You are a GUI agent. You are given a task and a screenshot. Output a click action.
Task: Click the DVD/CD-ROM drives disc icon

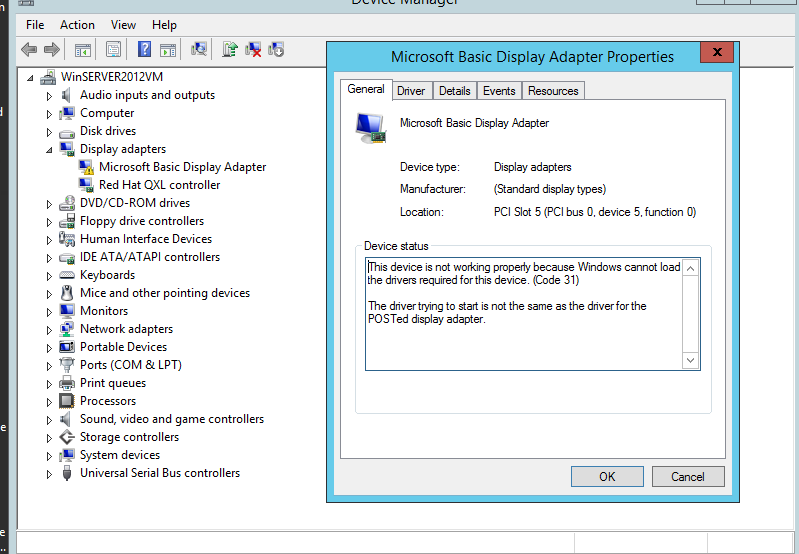pos(67,203)
